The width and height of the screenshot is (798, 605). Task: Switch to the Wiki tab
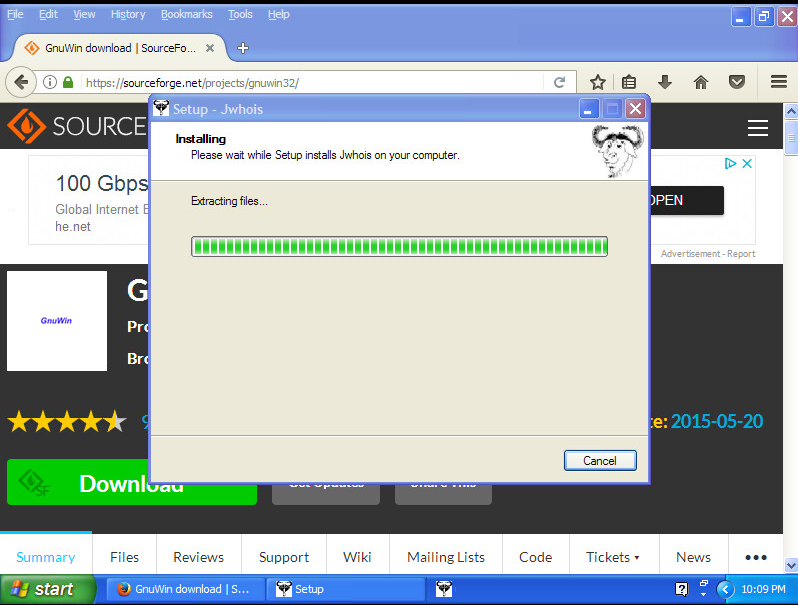click(357, 557)
